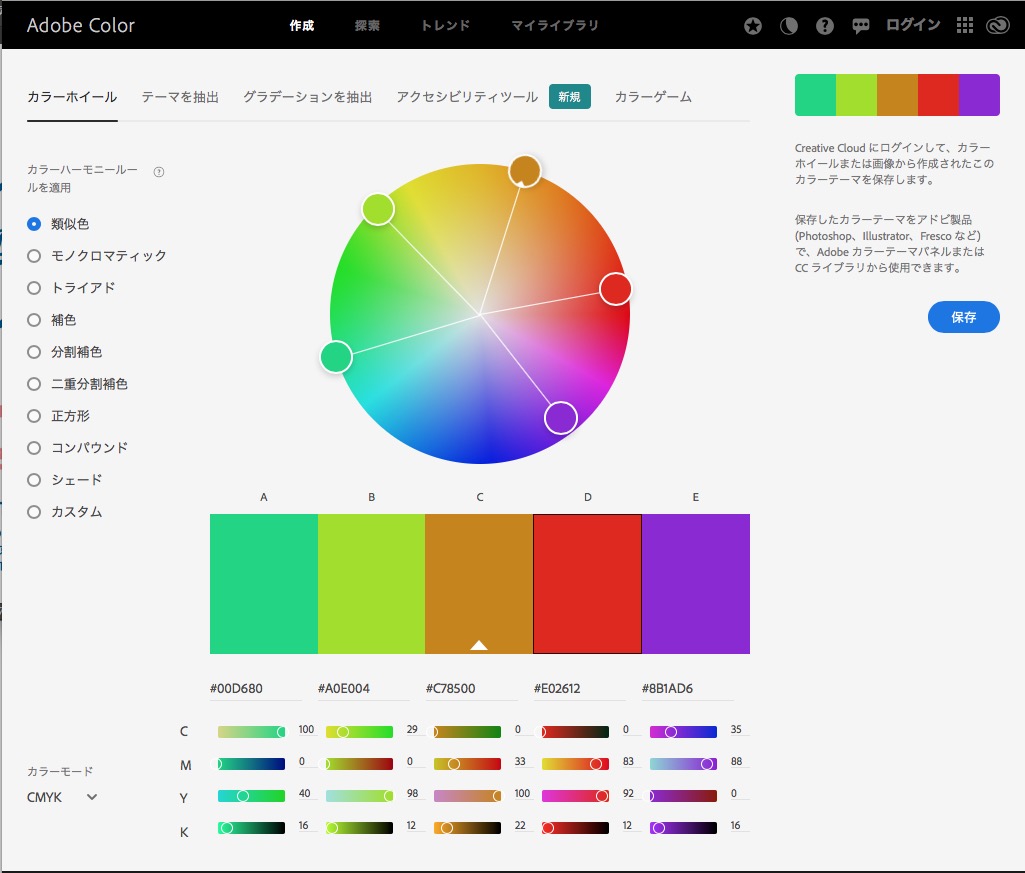Click the star icon in top bar
The width and height of the screenshot is (1025, 873).
tap(753, 27)
